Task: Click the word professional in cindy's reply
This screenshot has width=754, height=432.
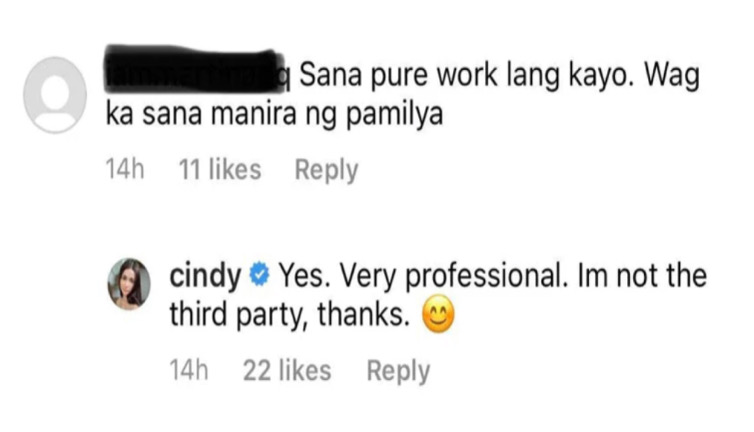Action: coord(487,278)
